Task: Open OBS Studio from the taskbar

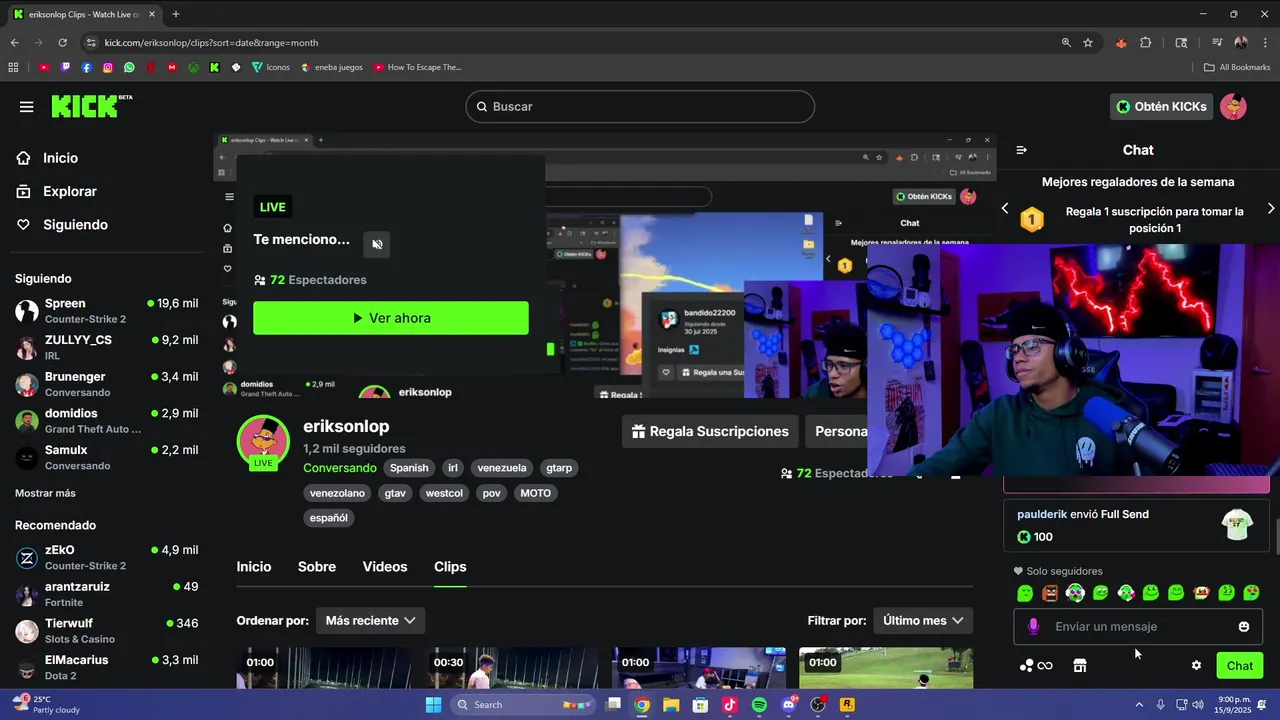Action: pyautogui.click(x=818, y=705)
